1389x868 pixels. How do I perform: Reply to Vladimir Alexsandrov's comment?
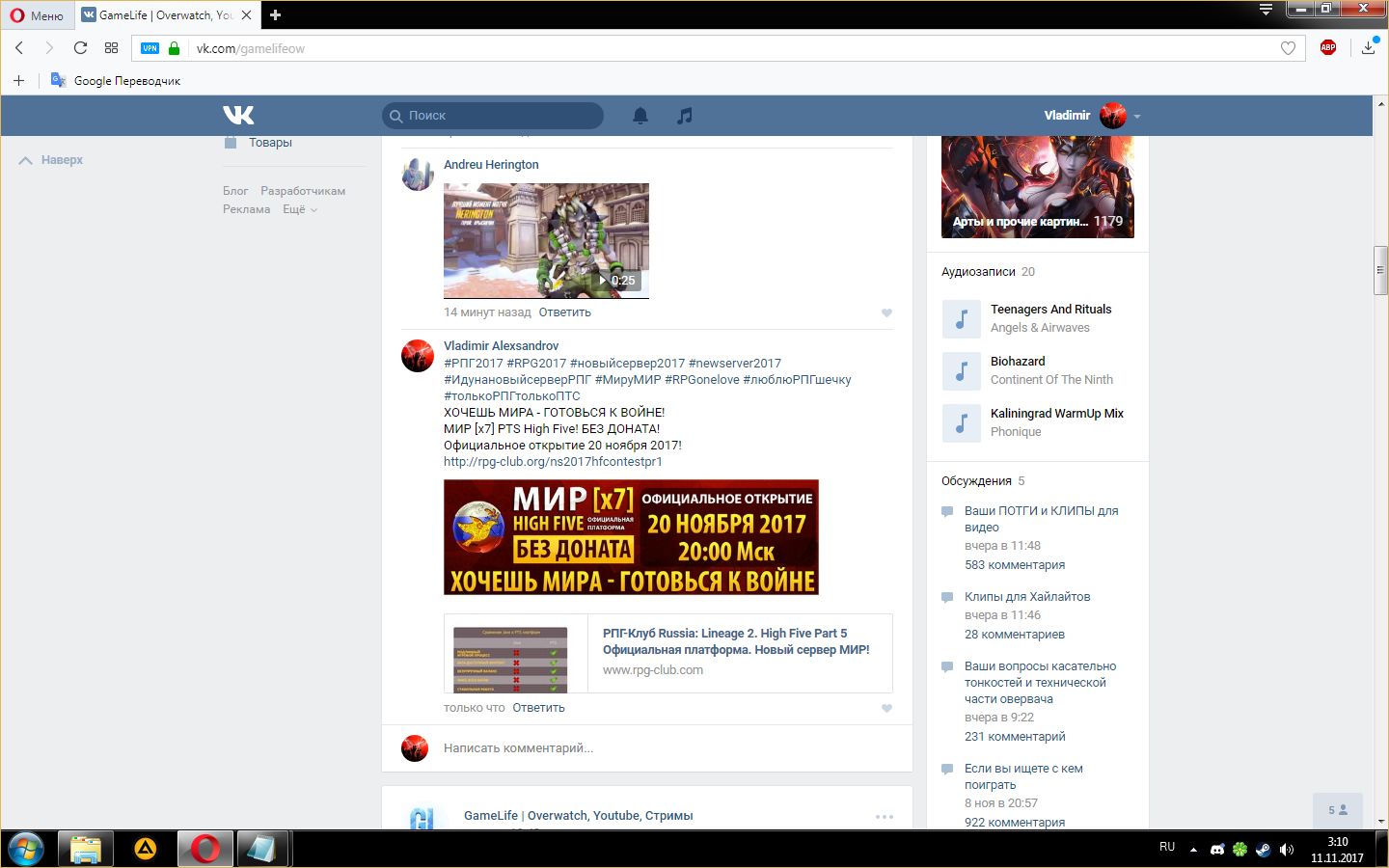pyautogui.click(x=538, y=708)
